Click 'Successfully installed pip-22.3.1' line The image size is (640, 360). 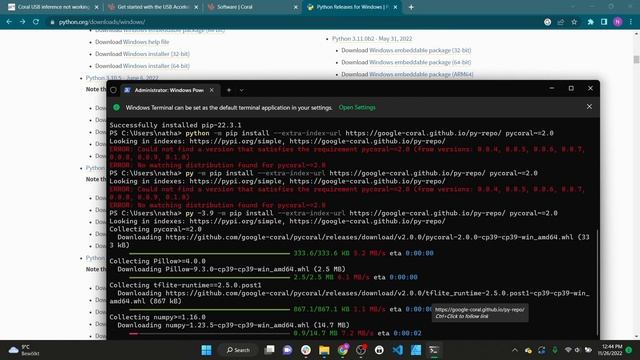coord(175,125)
